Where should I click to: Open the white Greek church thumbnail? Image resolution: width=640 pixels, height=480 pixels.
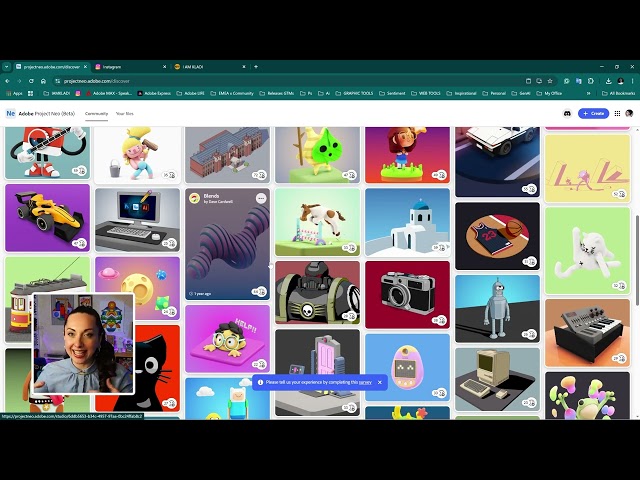(407, 222)
